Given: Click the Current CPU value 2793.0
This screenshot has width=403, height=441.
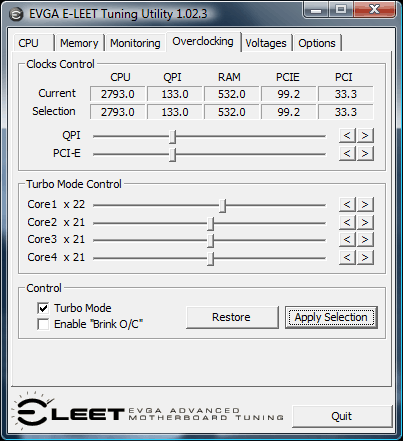Looking at the screenshot, I should [x=118, y=94].
